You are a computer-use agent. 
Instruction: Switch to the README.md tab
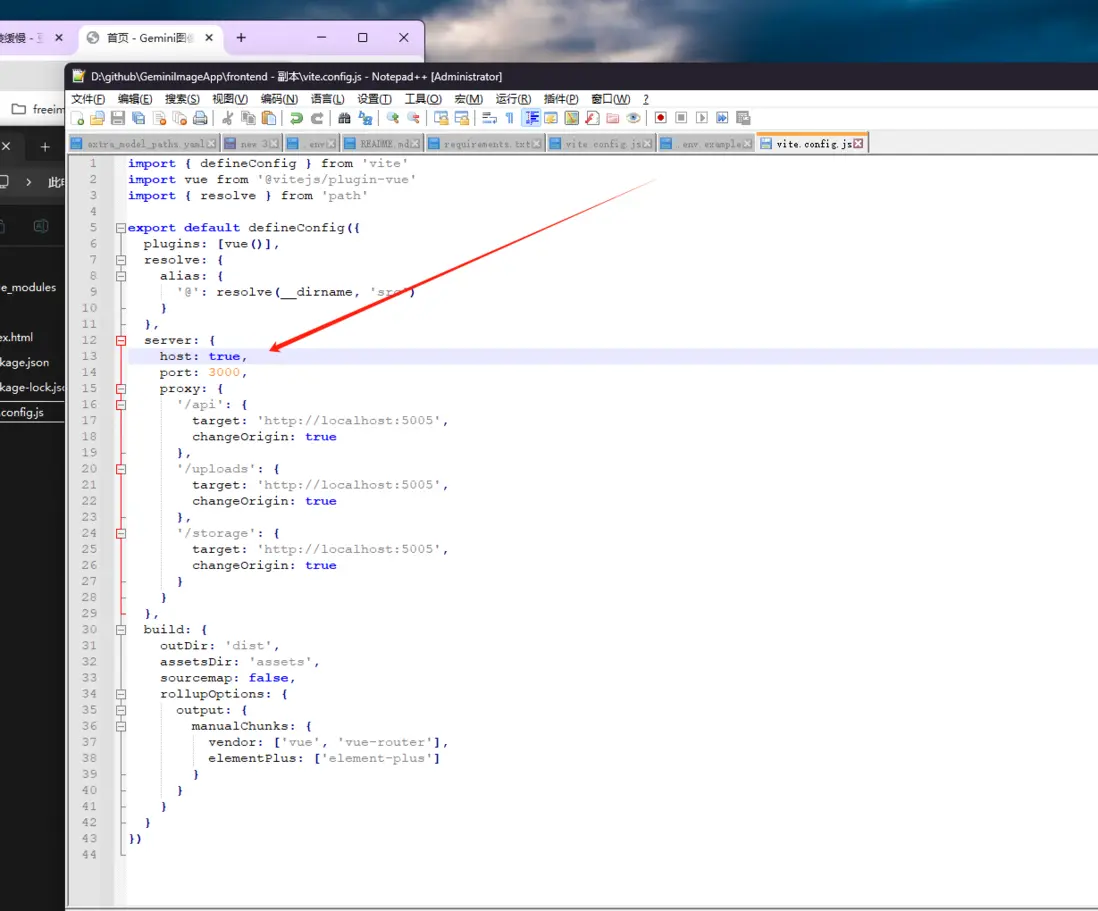point(383,144)
